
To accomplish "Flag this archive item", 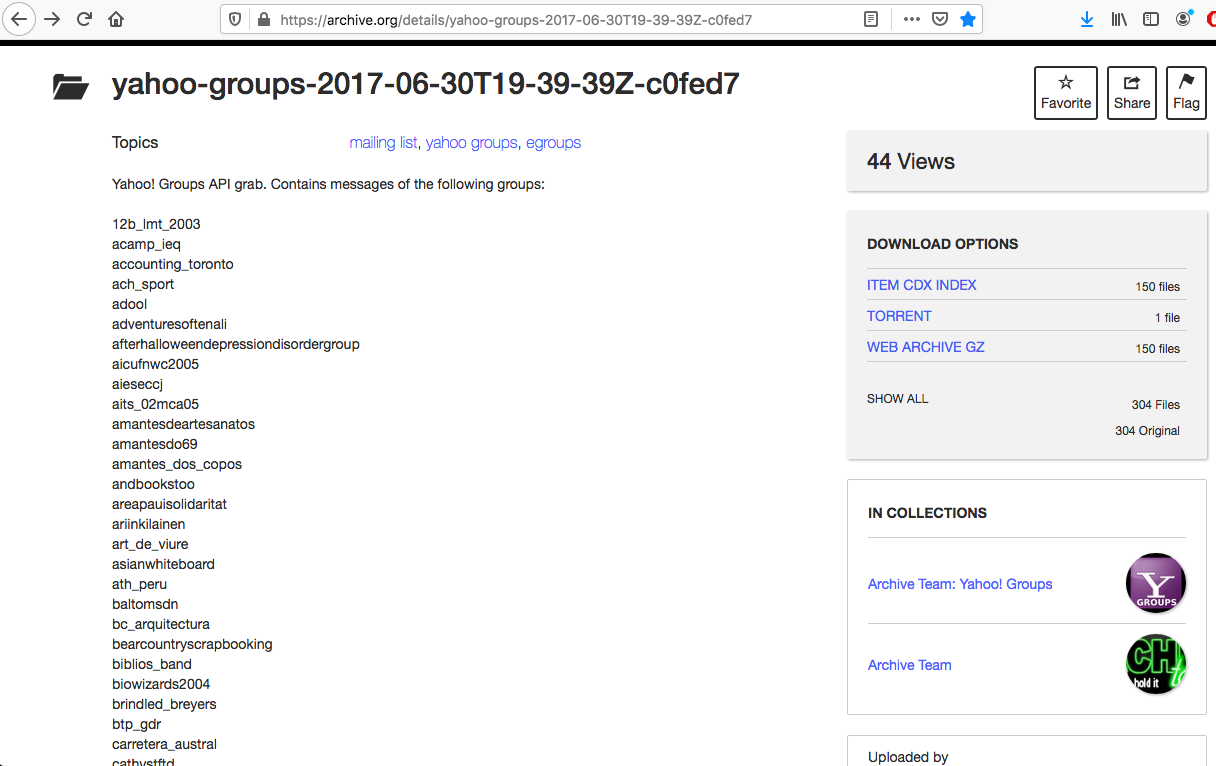I will click(x=1186, y=93).
